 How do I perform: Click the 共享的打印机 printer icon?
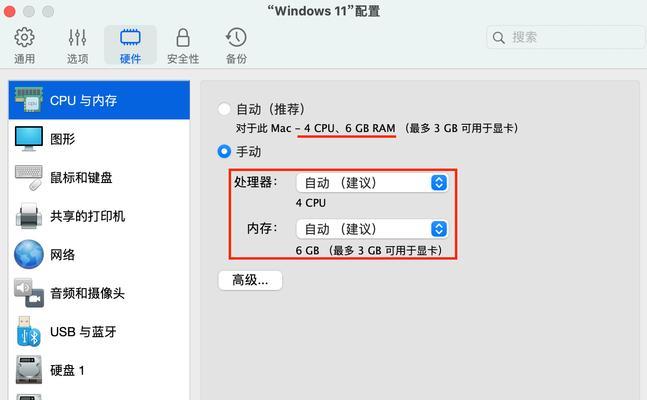28,216
